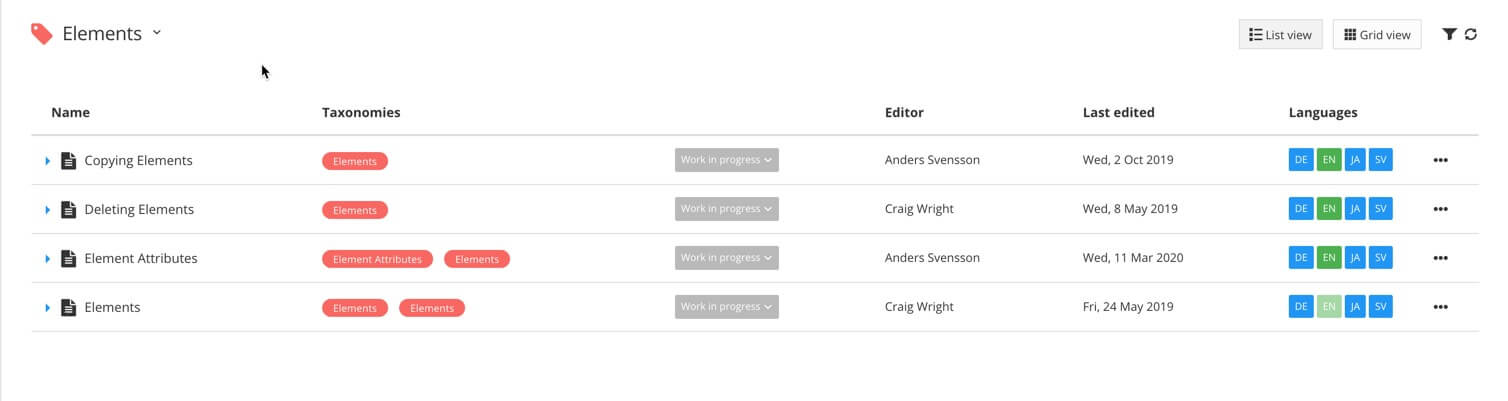Click the Element Attributes taxonomy tag

(377, 259)
